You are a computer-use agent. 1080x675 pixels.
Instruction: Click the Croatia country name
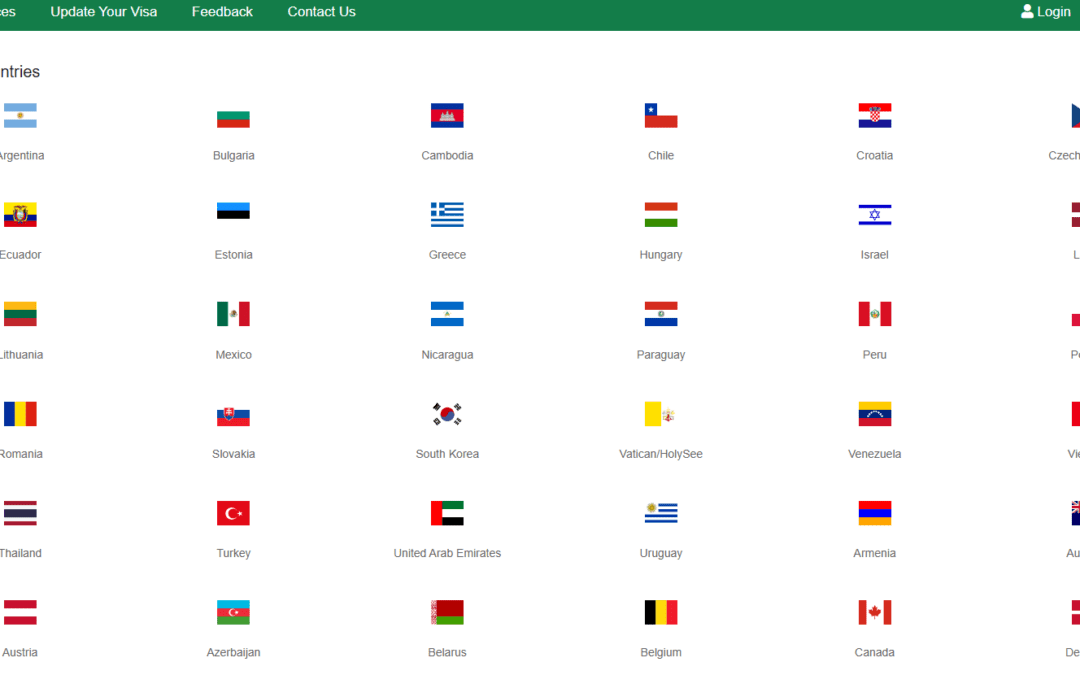tap(875, 156)
